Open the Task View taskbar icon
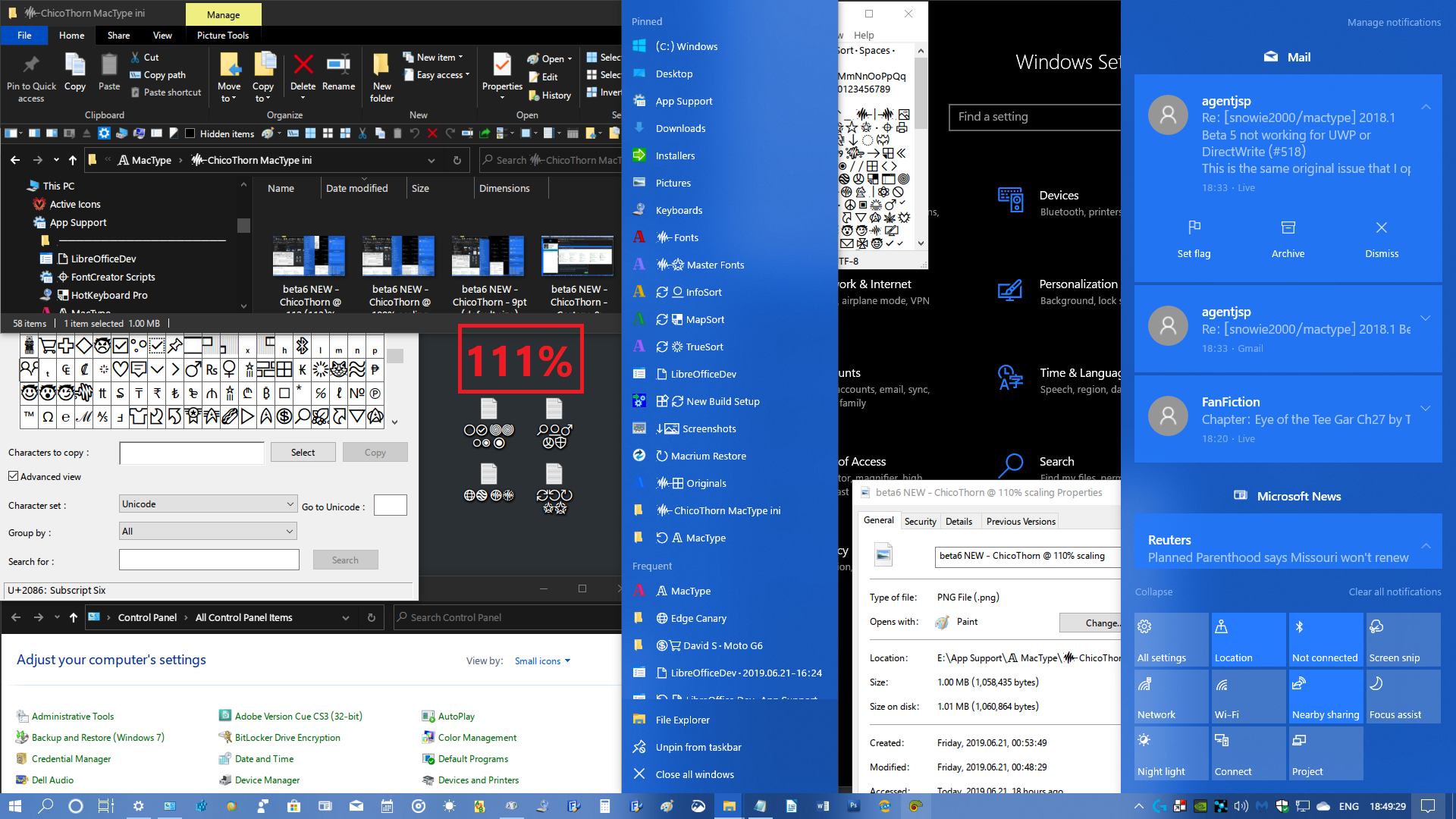This screenshot has width=1456, height=819. pyautogui.click(x=105, y=806)
